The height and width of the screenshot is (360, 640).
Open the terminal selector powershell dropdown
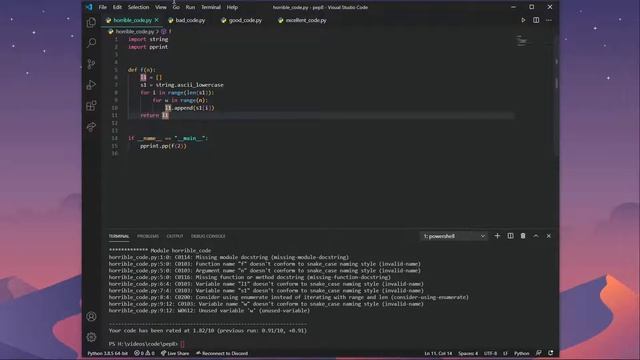pyautogui.click(x=454, y=236)
